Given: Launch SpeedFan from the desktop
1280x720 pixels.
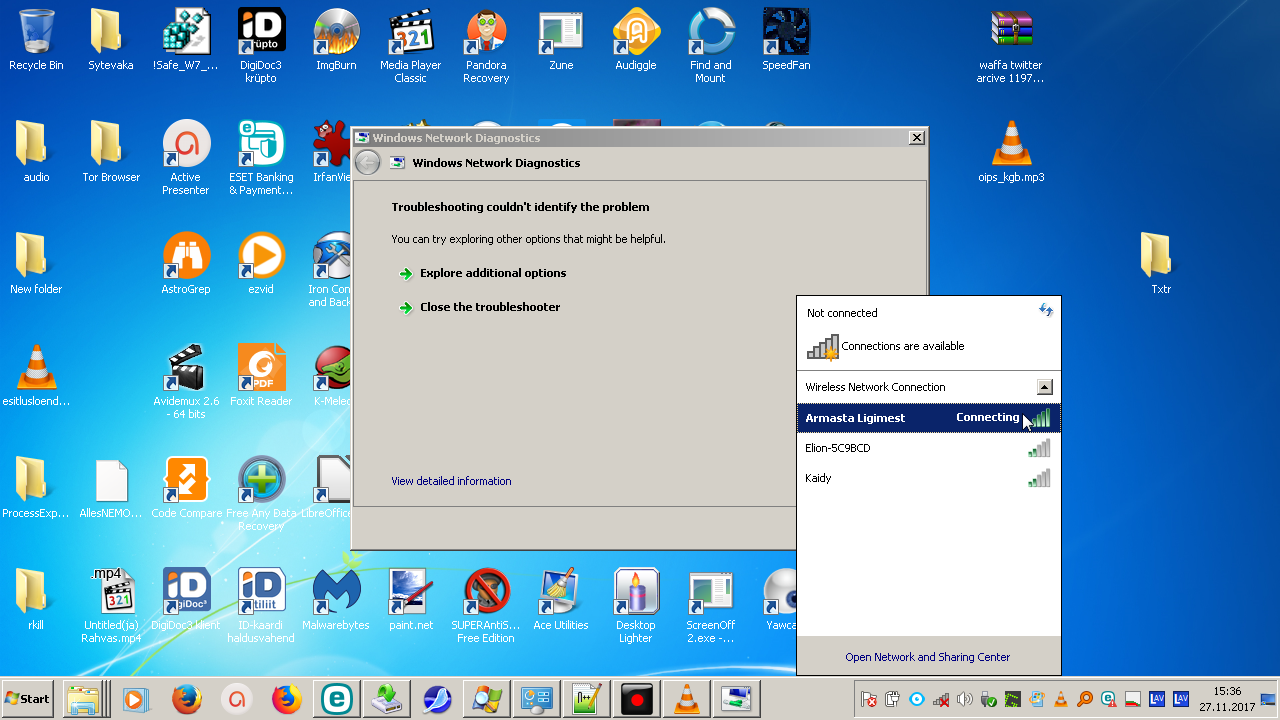Looking at the screenshot, I should click(x=786, y=40).
